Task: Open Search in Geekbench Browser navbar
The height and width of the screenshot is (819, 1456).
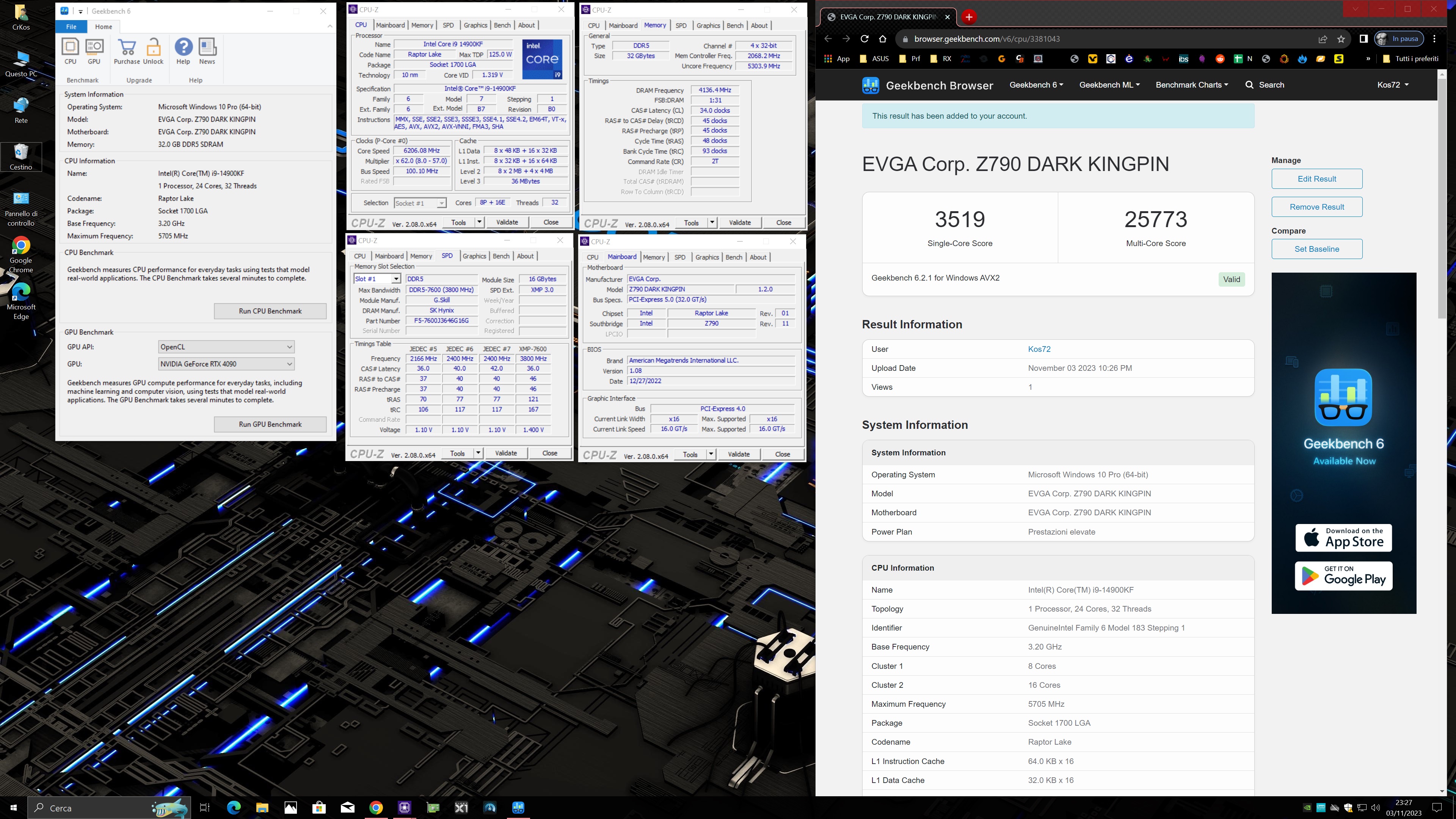Action: [x=1265, y=85]
